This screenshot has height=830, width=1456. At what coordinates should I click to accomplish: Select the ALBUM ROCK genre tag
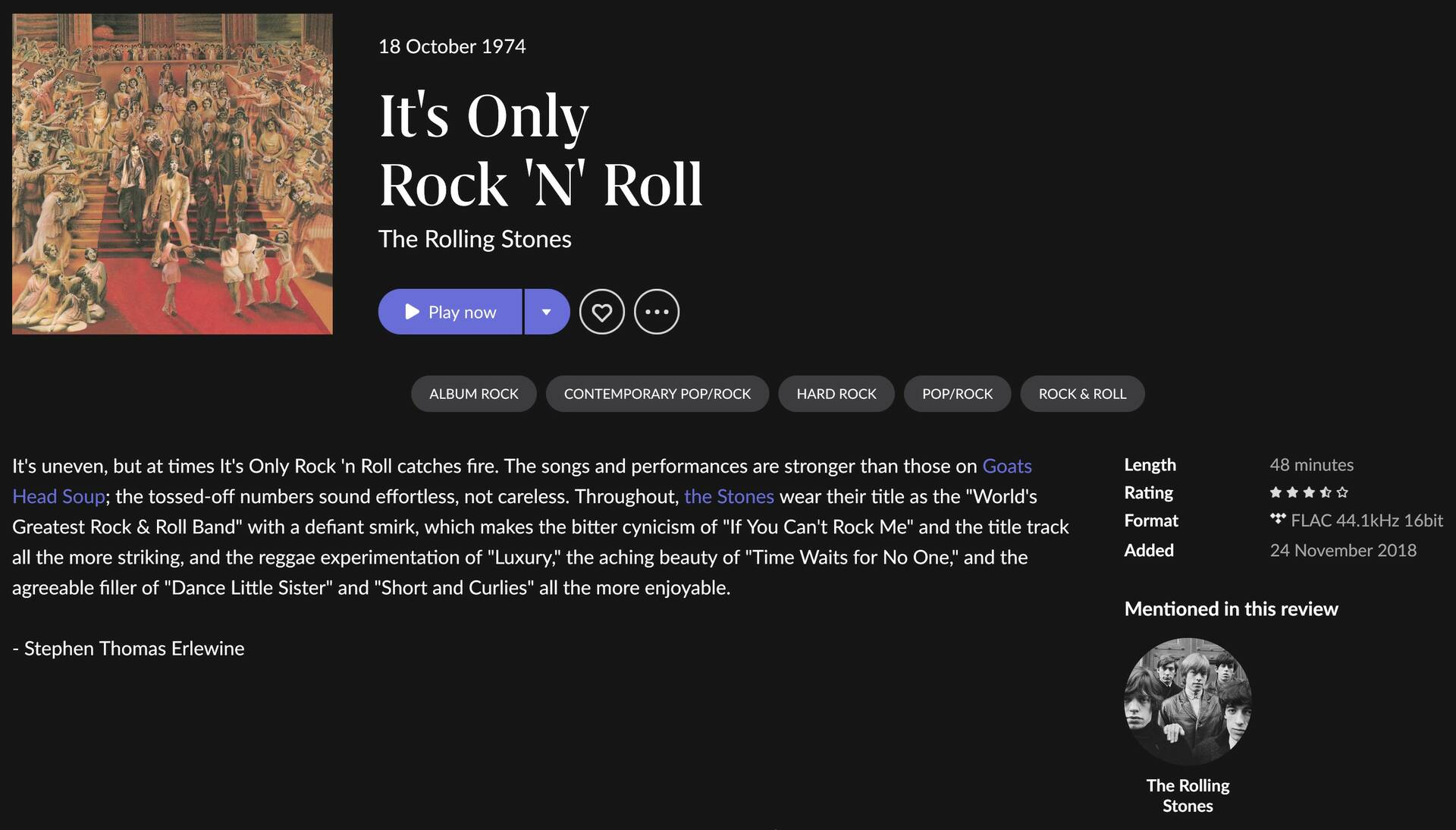pyautogui.click(x=474, y=394)
